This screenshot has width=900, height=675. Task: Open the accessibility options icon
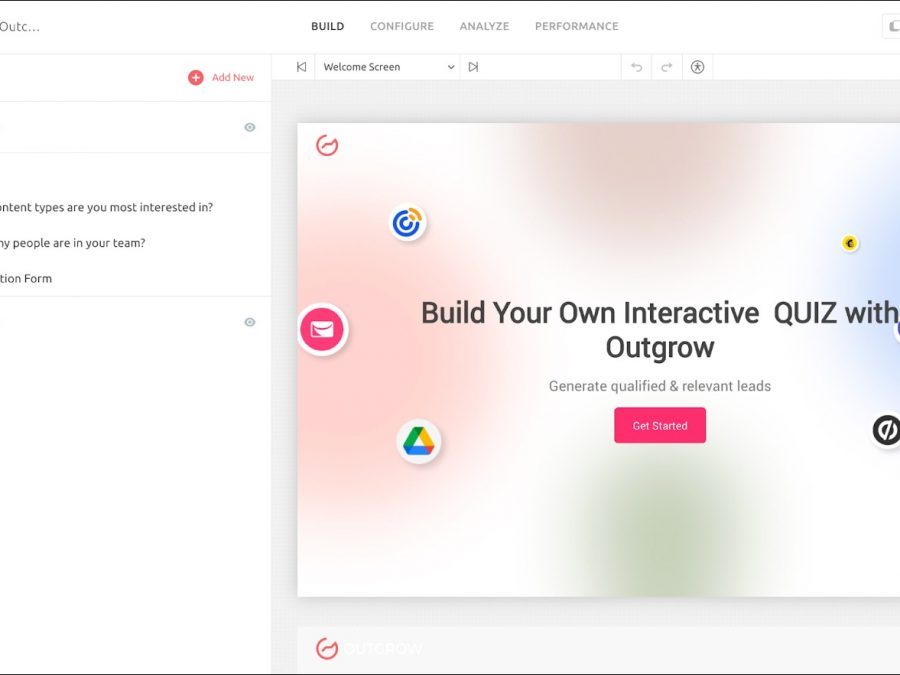coord(697,67)
